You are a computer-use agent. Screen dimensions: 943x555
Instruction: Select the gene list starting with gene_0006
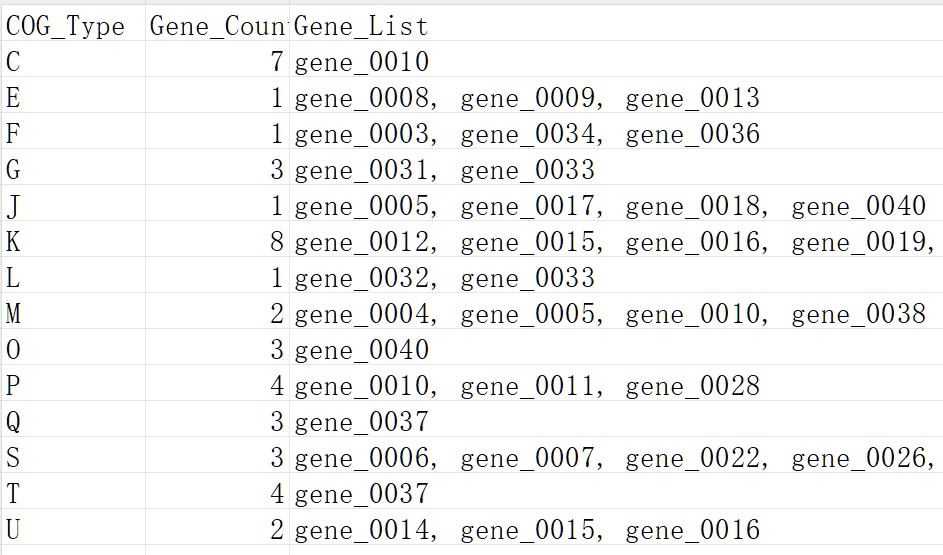point(614,458)
